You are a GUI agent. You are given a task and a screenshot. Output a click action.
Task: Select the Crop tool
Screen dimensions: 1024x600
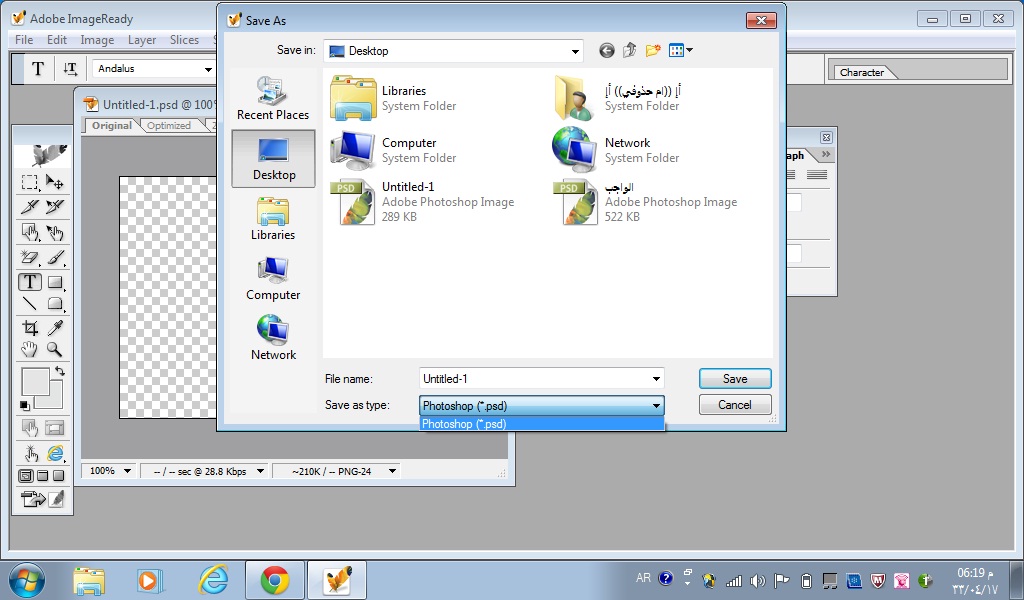(30, 327)
